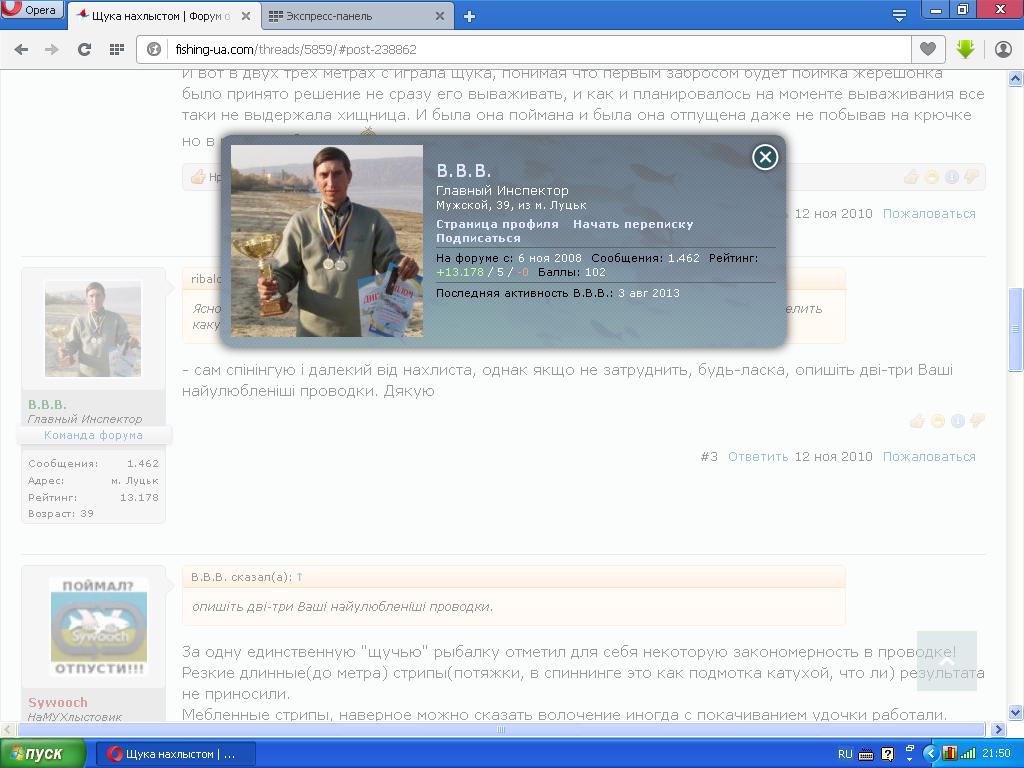Open the tab list menu icon
This screenshot has height=768, width=1024.
[x=899, y=15]
